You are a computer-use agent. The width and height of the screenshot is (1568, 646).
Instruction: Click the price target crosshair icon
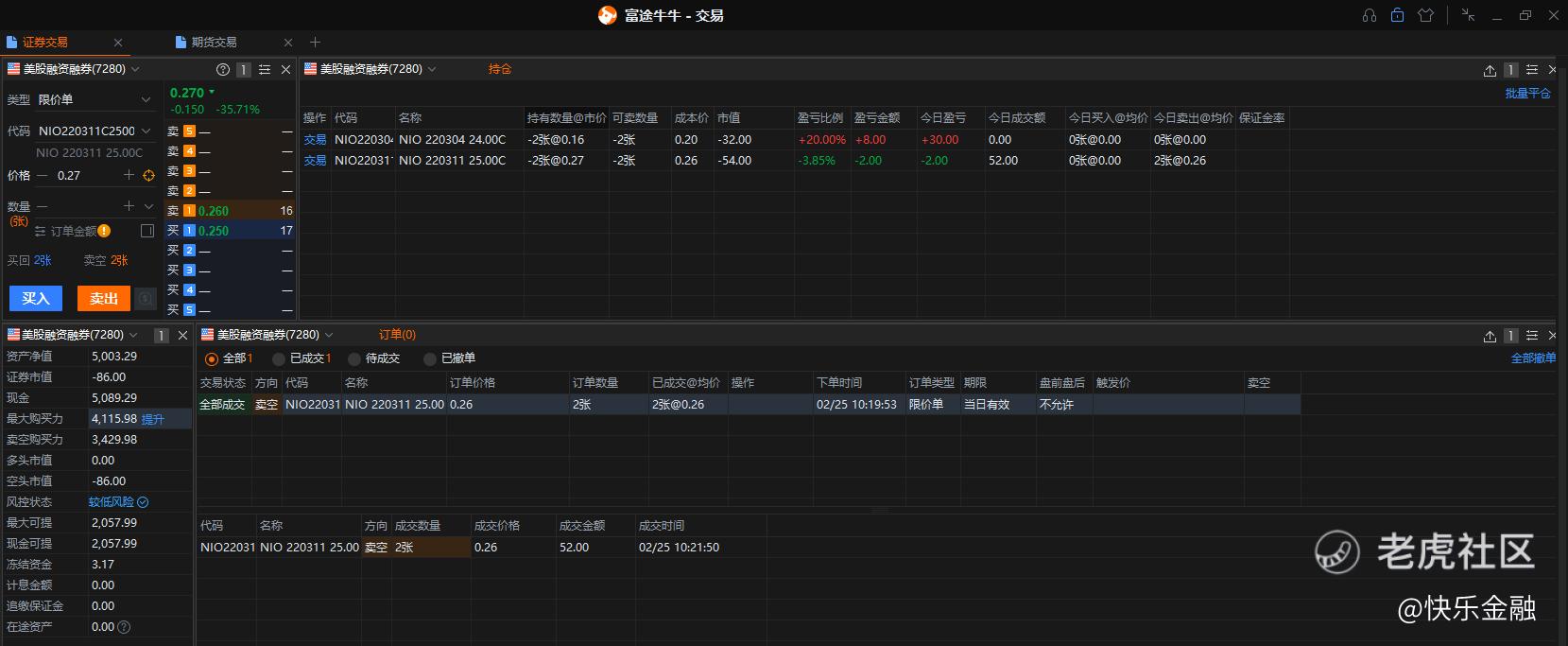click(x=148, y=176)
